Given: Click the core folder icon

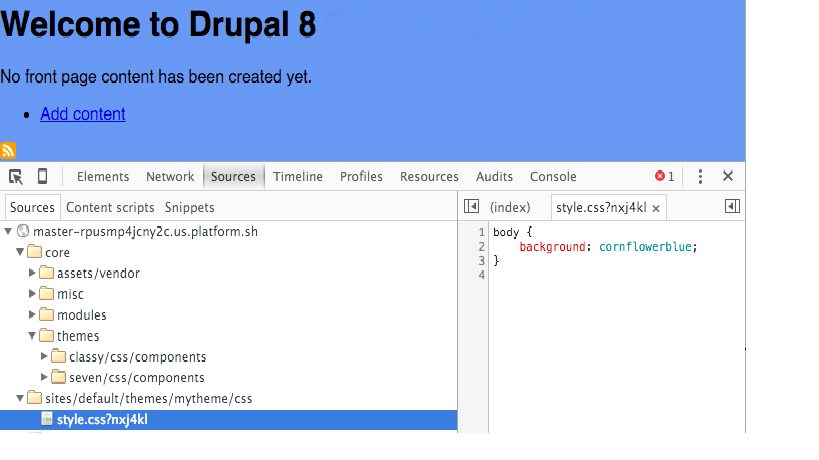Looking at the screenshot, I should click(x=34, y=252).
